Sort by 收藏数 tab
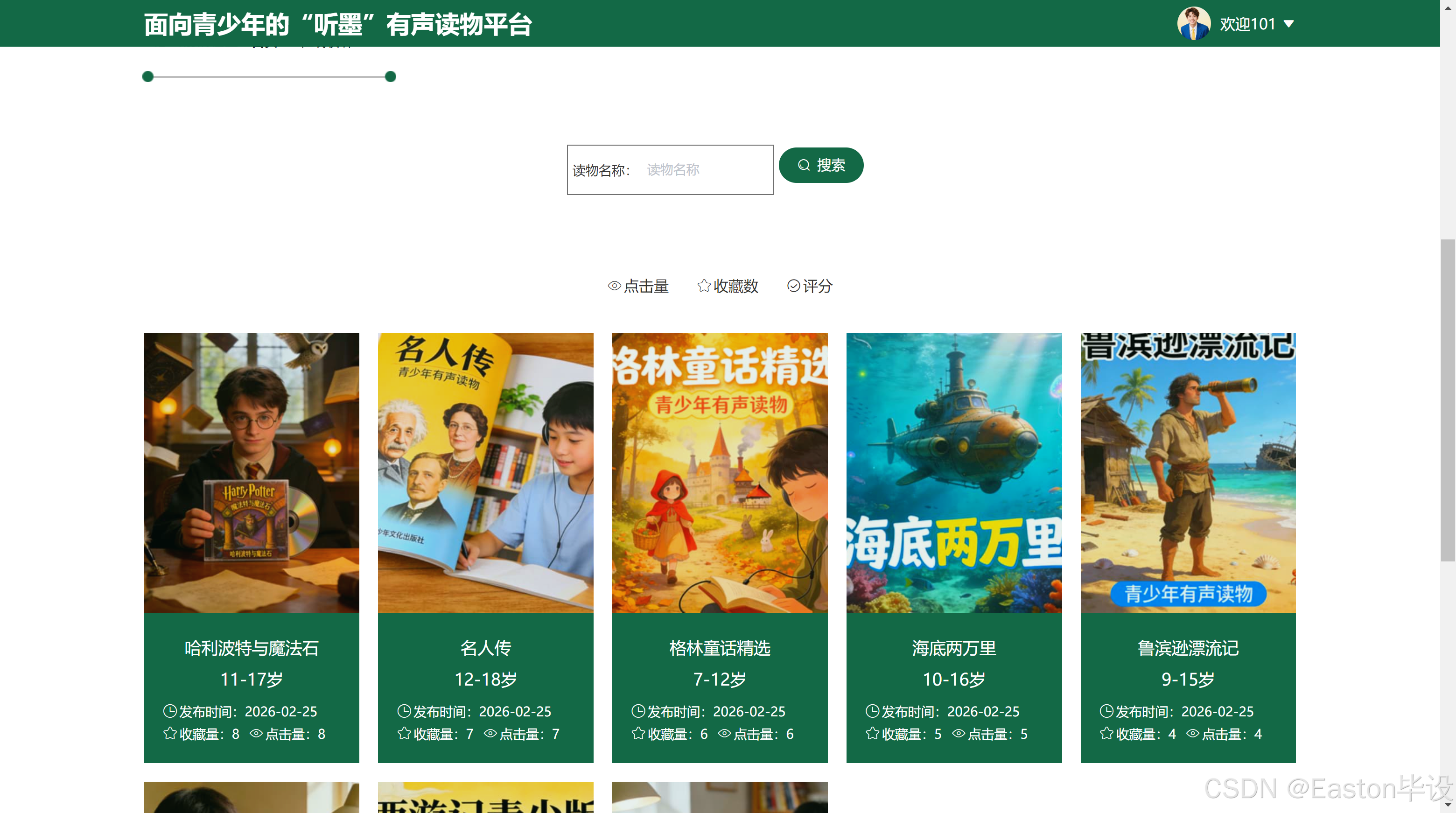 pyautogui.click(x=728, y=286)
